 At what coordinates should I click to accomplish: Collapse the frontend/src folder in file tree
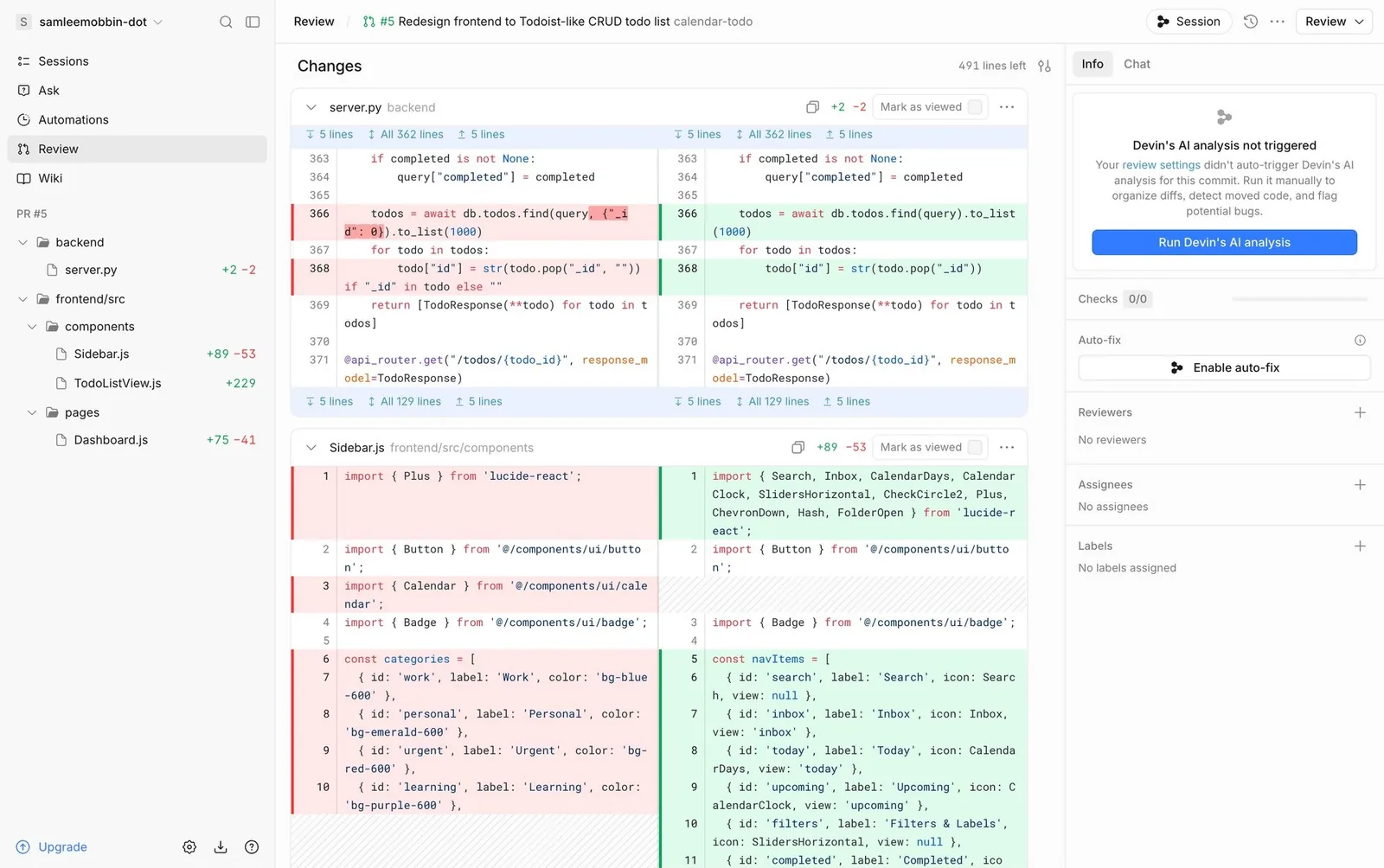(23, 299)
